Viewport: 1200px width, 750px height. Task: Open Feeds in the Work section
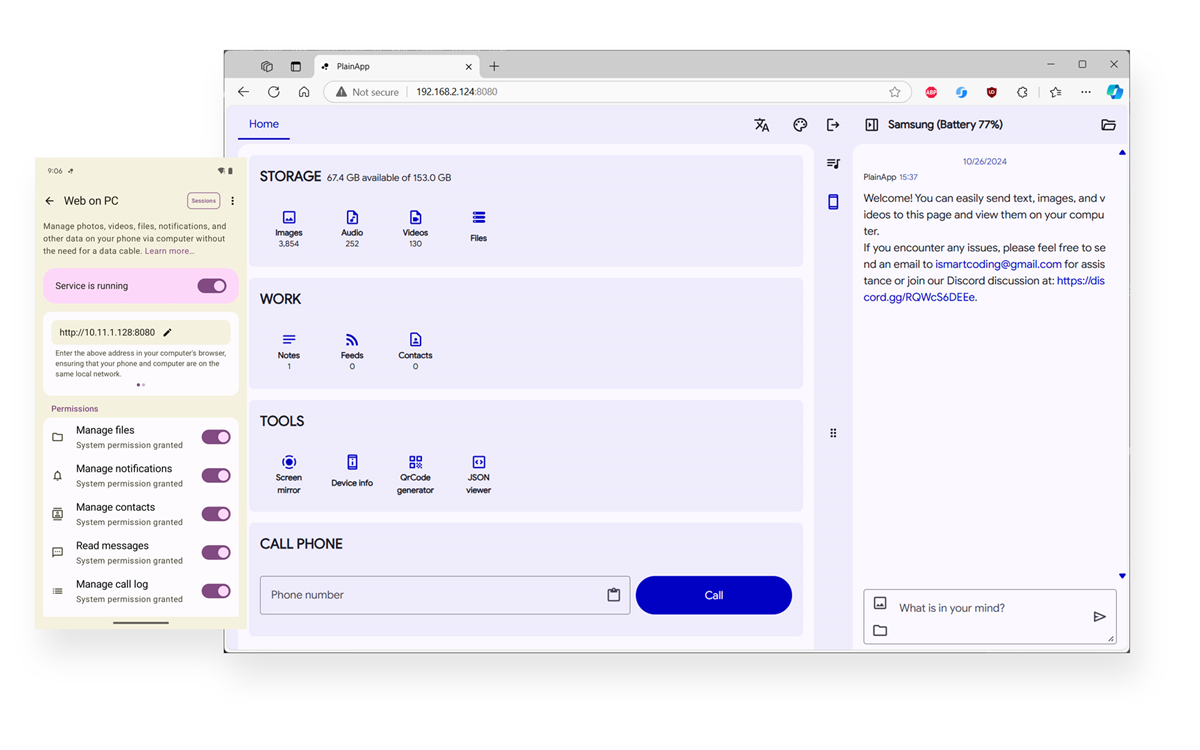pyautogui.click(x=352, y=351)
